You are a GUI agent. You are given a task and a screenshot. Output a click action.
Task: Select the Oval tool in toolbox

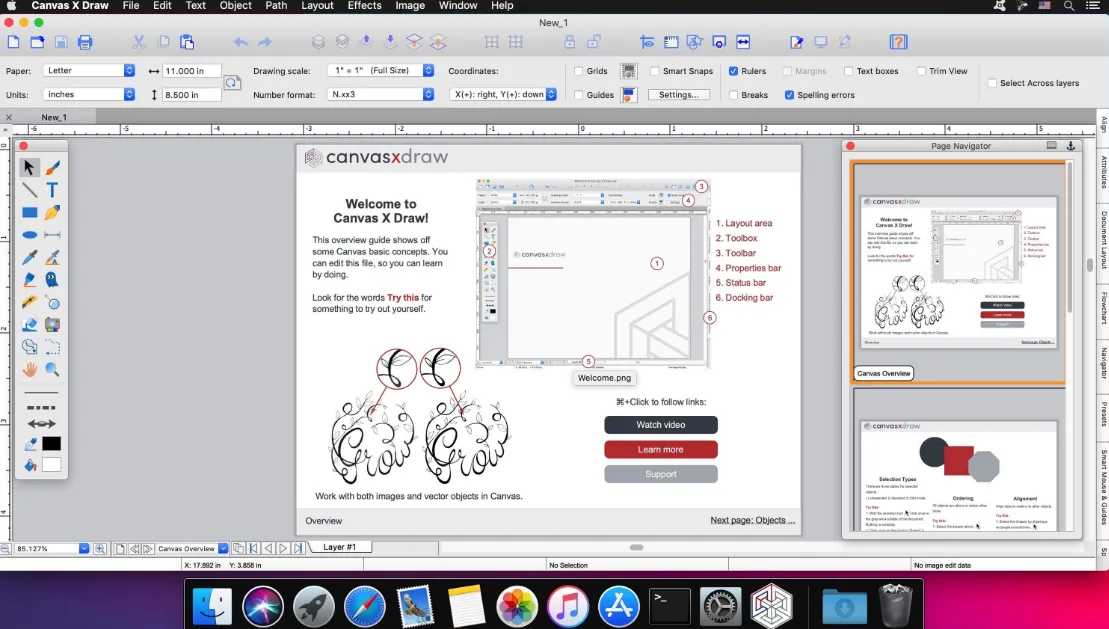pyautogui.click(x=29, y=235)
